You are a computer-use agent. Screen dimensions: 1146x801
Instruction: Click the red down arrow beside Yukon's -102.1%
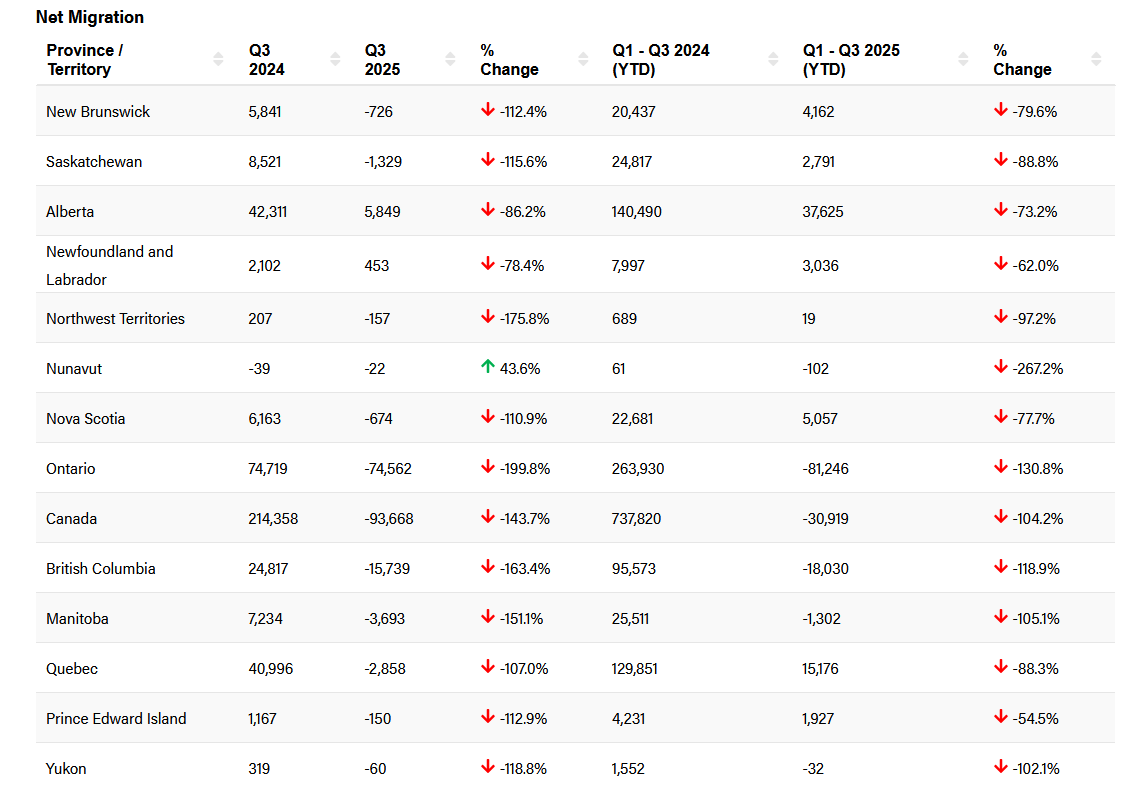click(x=1000, y=768)
